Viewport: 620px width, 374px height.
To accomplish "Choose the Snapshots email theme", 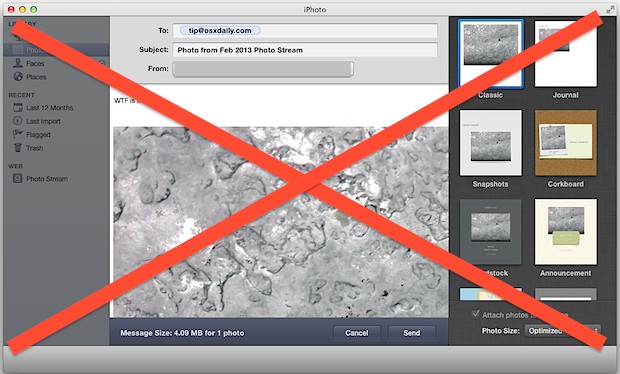I will (490, 143).
